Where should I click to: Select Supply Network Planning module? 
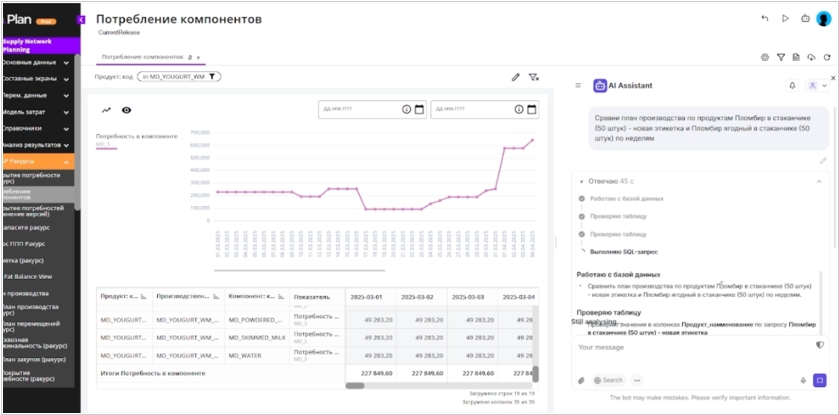click(40, 45)
